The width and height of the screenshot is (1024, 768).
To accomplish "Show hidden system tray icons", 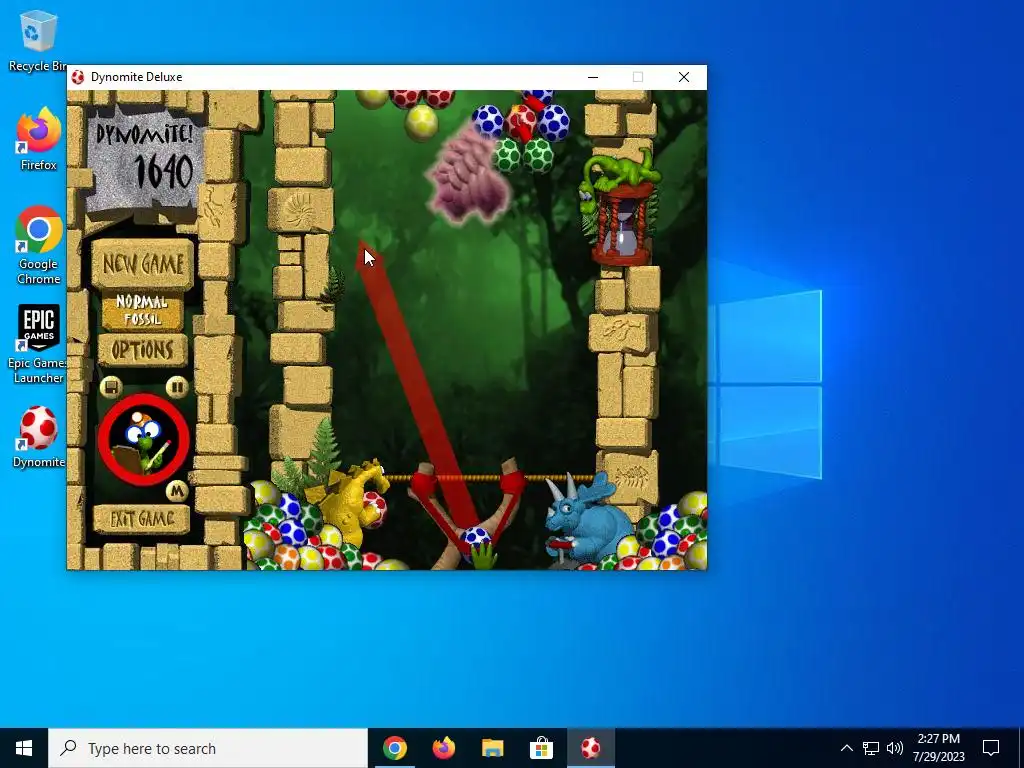I will [x=846, y=748].
